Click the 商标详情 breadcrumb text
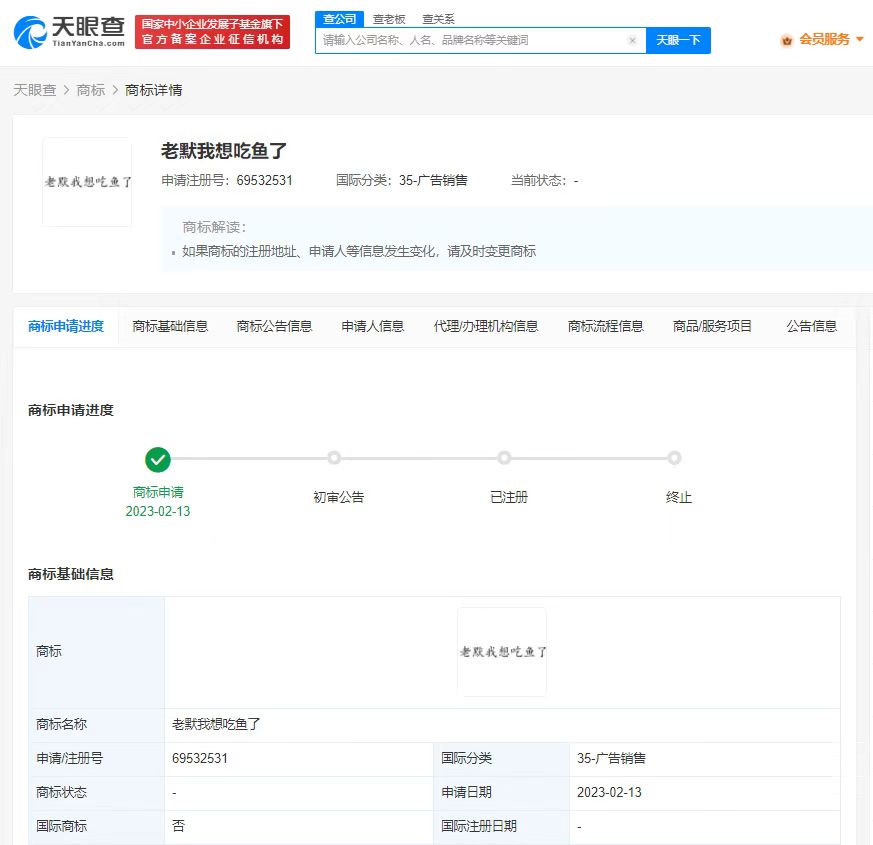The width and height of the screenshot is (873, 845). [154, 90]
